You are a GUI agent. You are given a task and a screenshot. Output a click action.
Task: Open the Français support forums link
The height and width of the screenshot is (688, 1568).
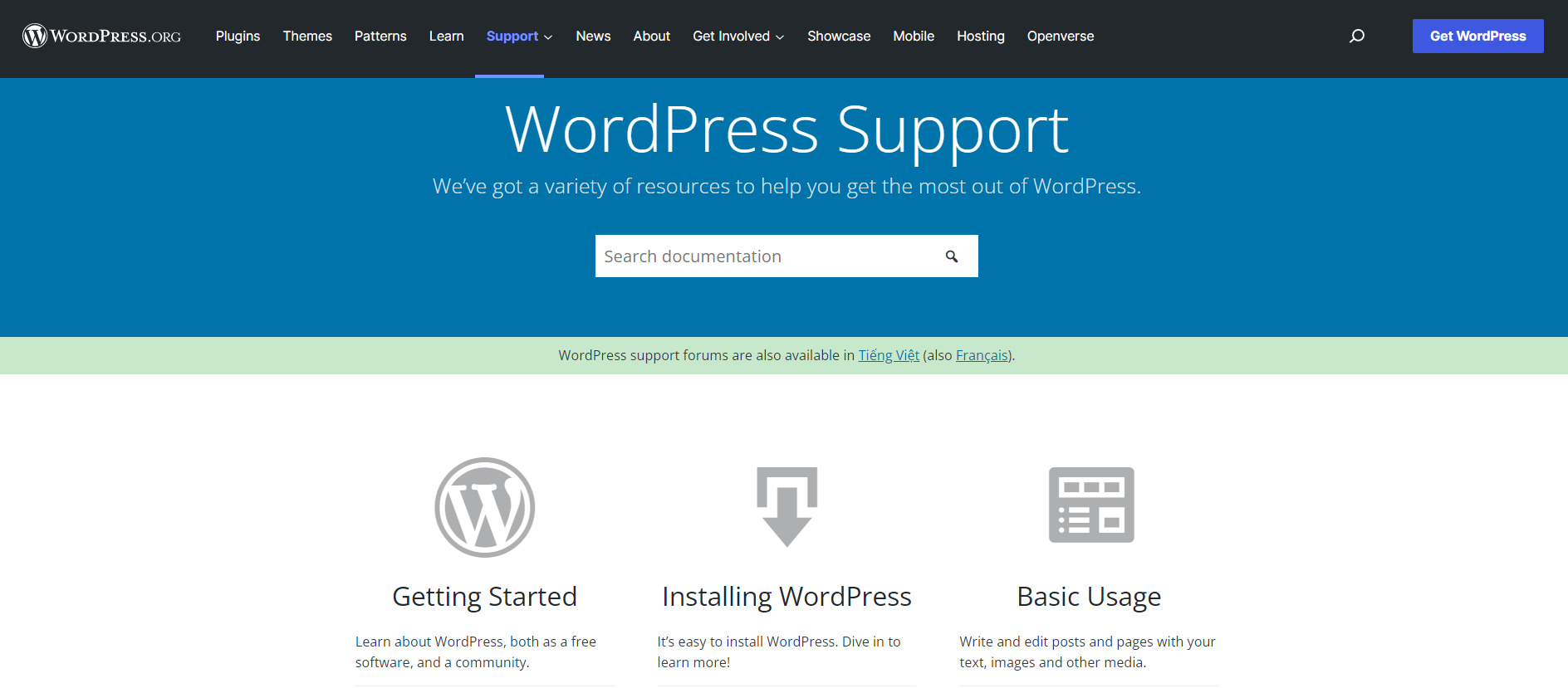[982, 355]
